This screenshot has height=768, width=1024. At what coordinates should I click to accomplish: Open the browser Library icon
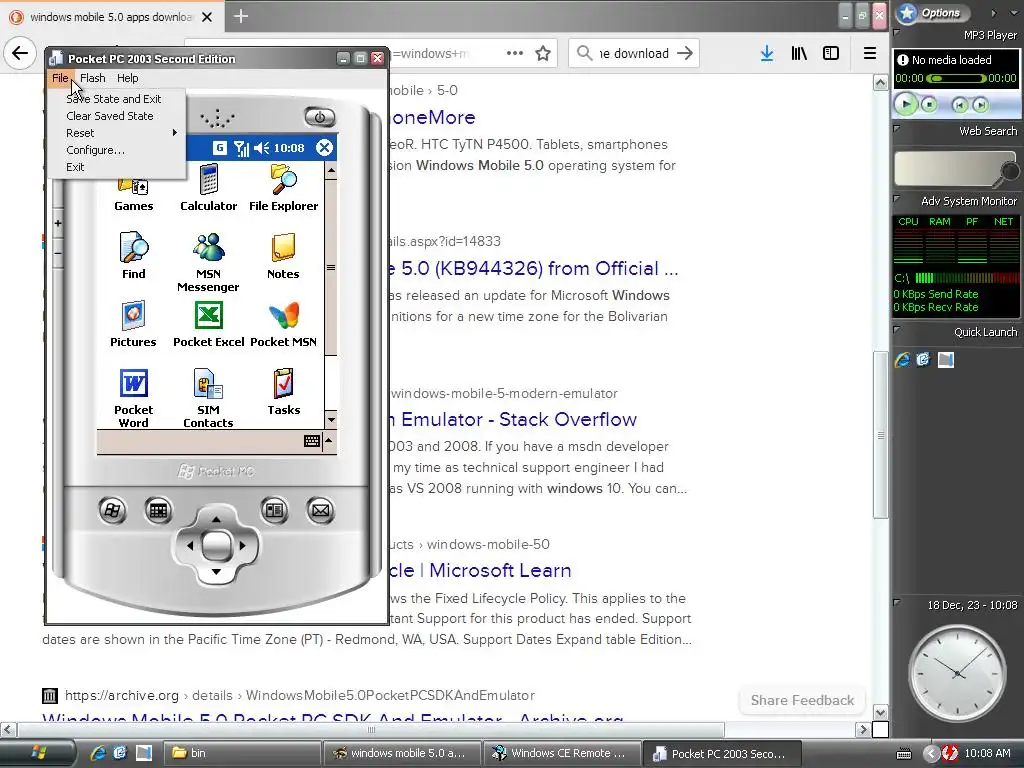click(x=799, y=54)
